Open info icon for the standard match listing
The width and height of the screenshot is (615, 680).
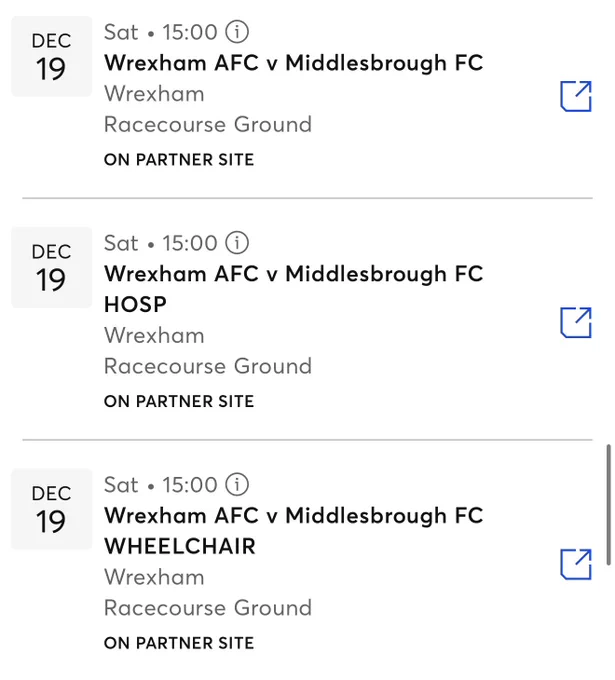[237, 32]
